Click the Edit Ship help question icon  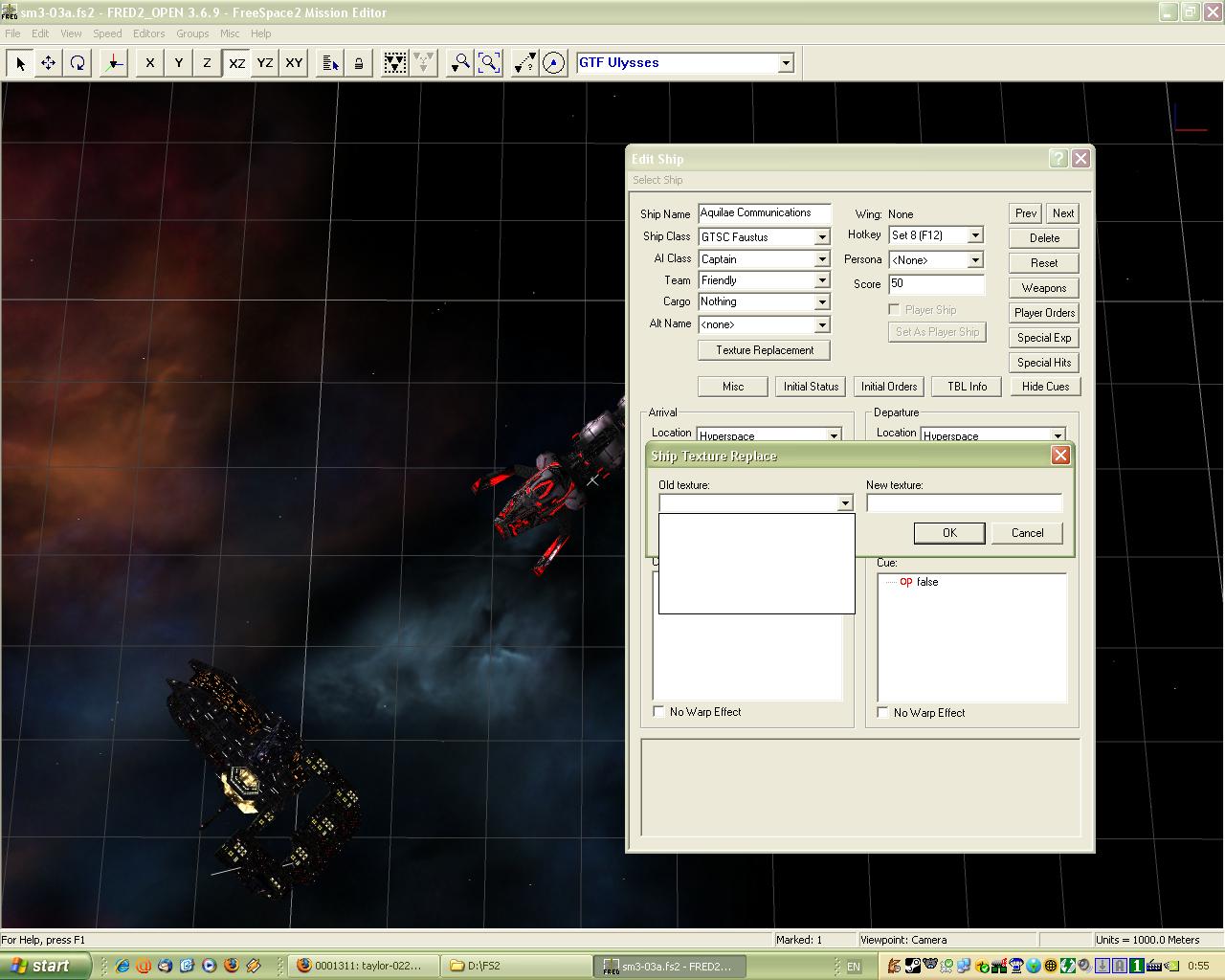1058,159
